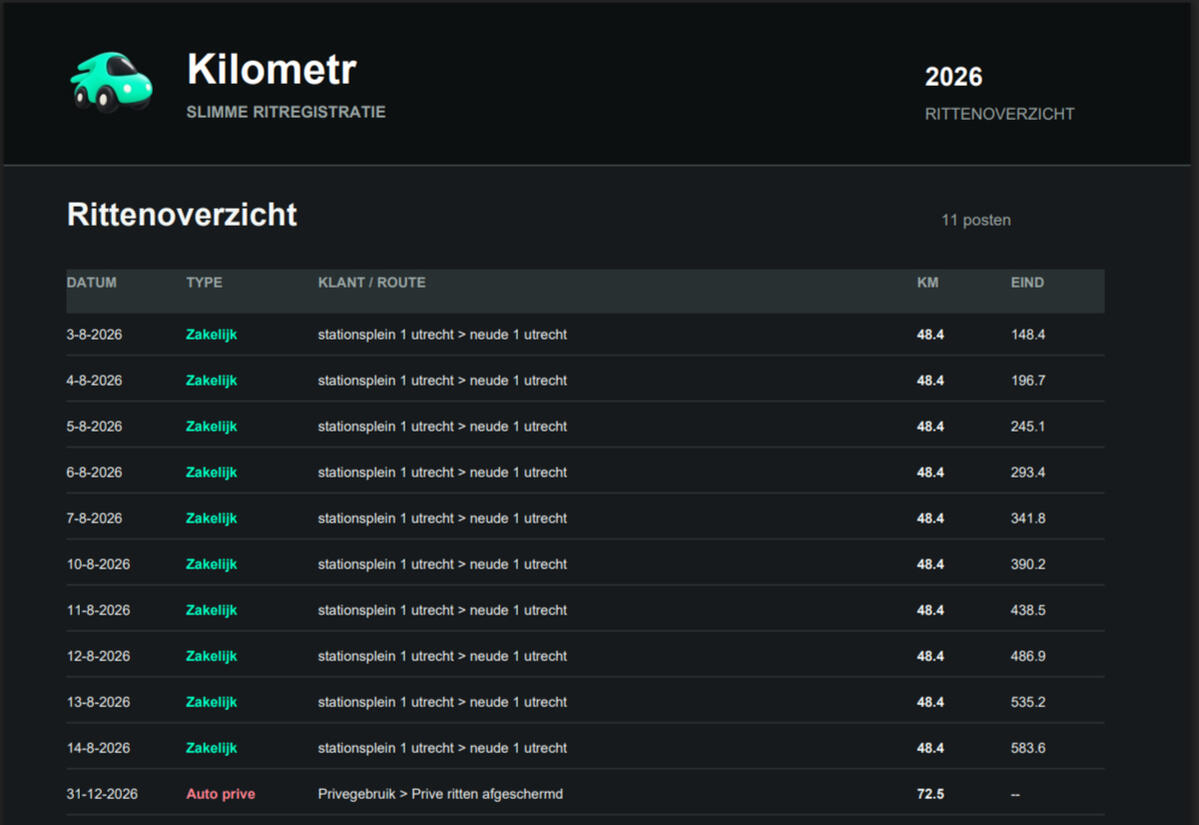1199x825 pixels.
Task: Click the route text in the 12-8-2026 row
Action: 442,655
